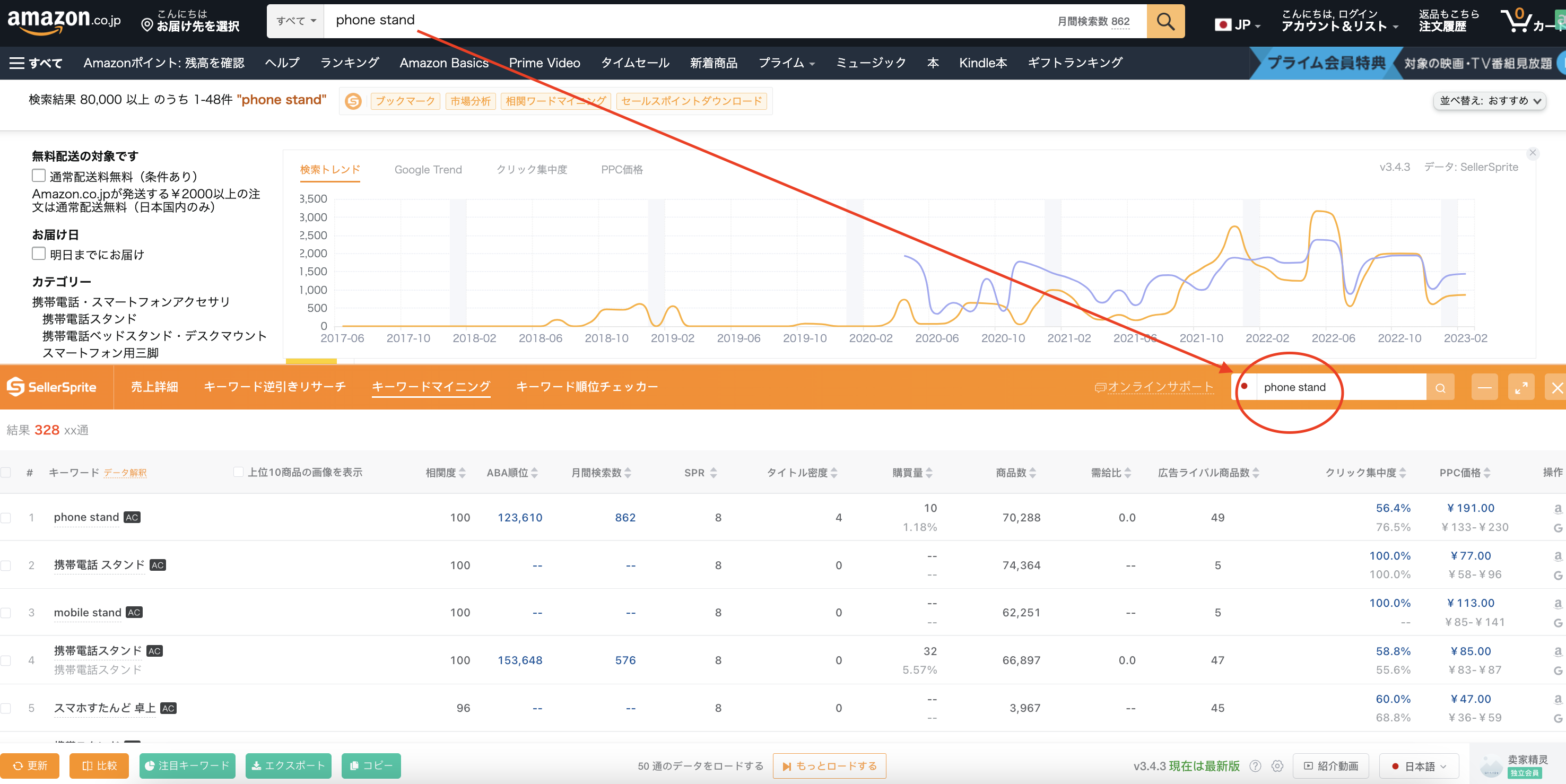The image size is (1566, 784).
Task: Toggle select-all checkbox in table header
Action: point(6,472)
